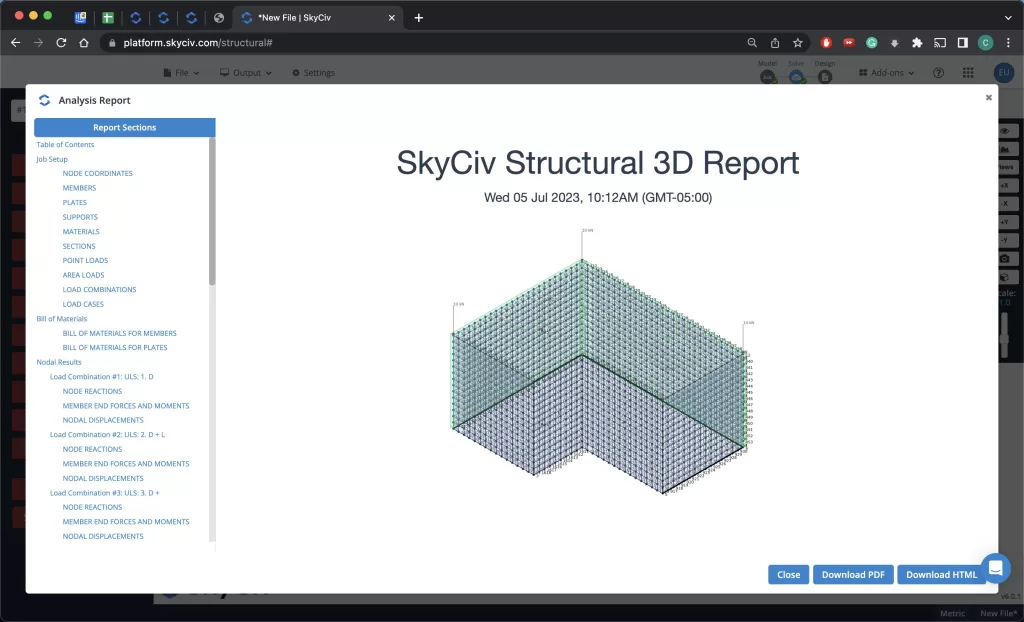Click the Download HTML button
Image resolution: width=1024 pixels, height=622 pixels.
point(941,574)
